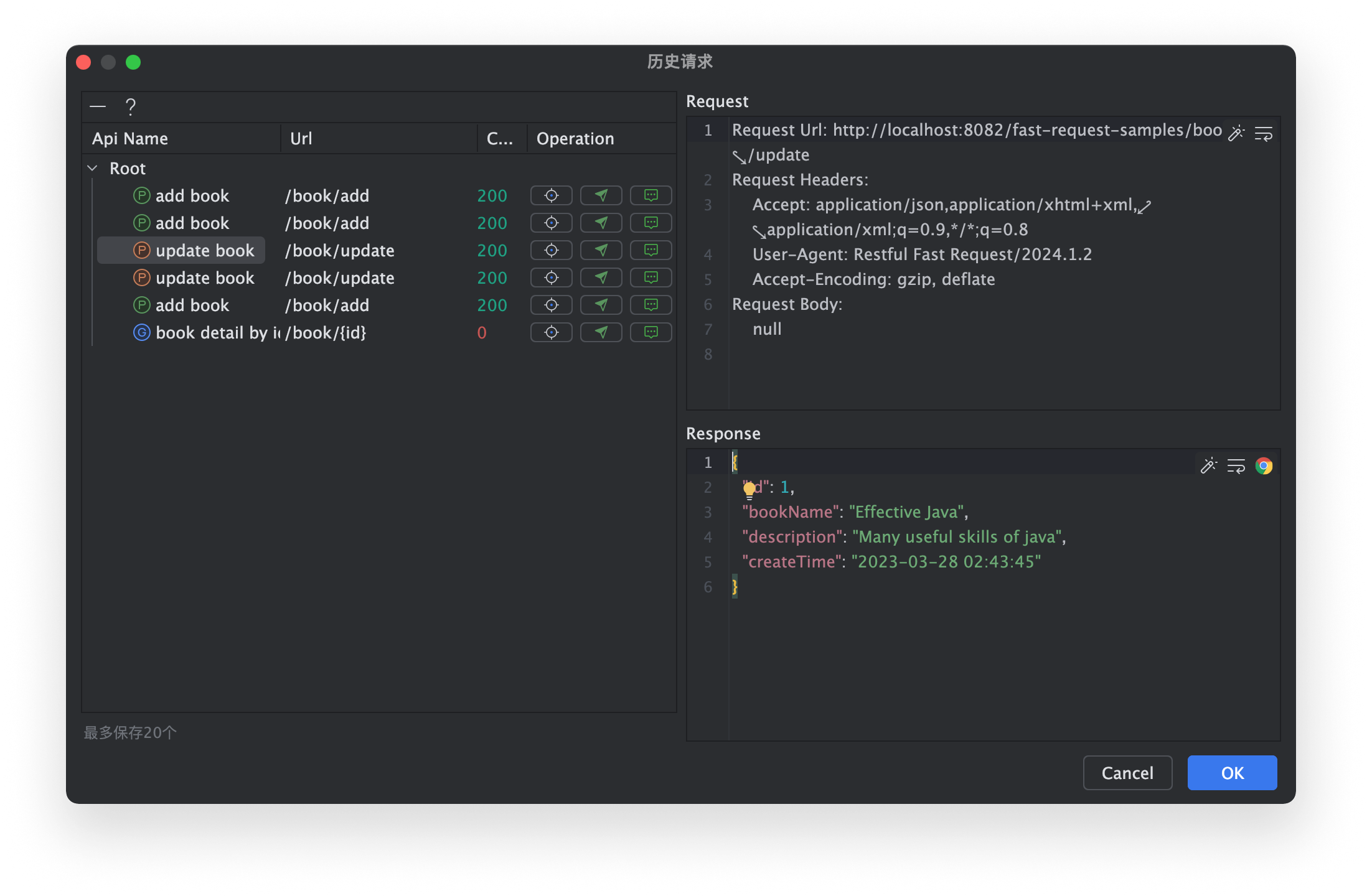Click the send request icon for selected update book

pos(601,250)
